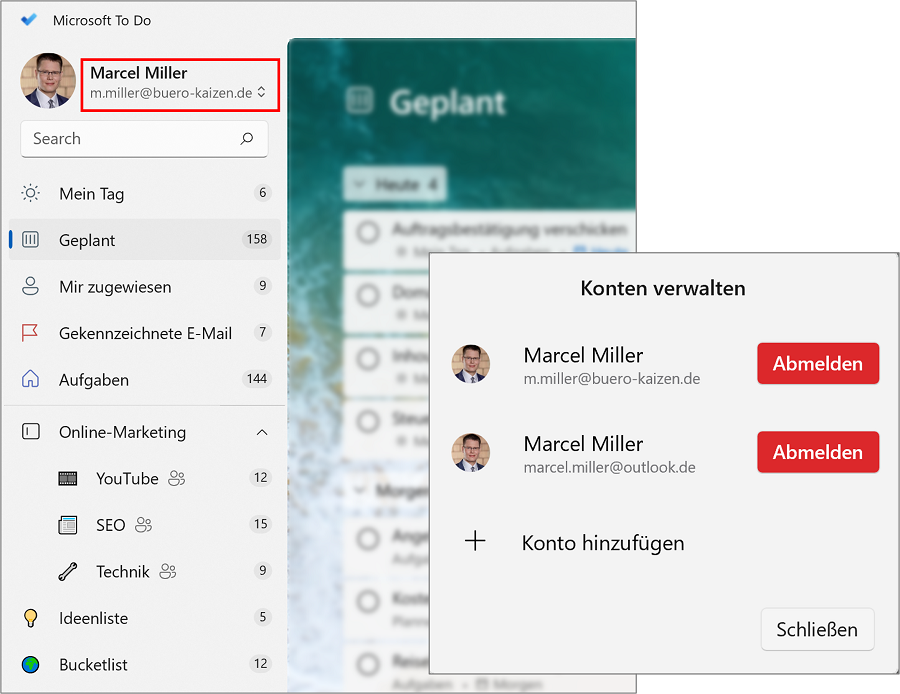The width and height of the screenshot is (900, 694).
Task: Click the home icon of Aufgaben
Action: [30, 379]
